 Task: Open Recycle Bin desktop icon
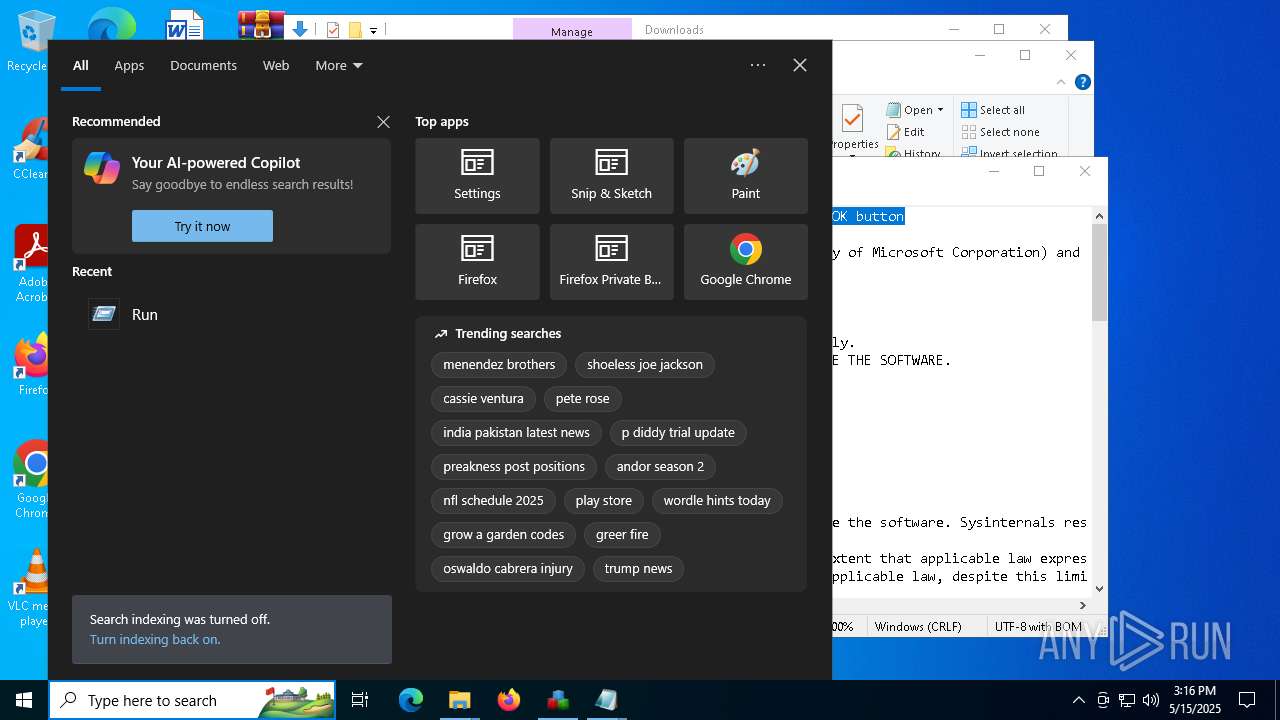tap(32, 42)
